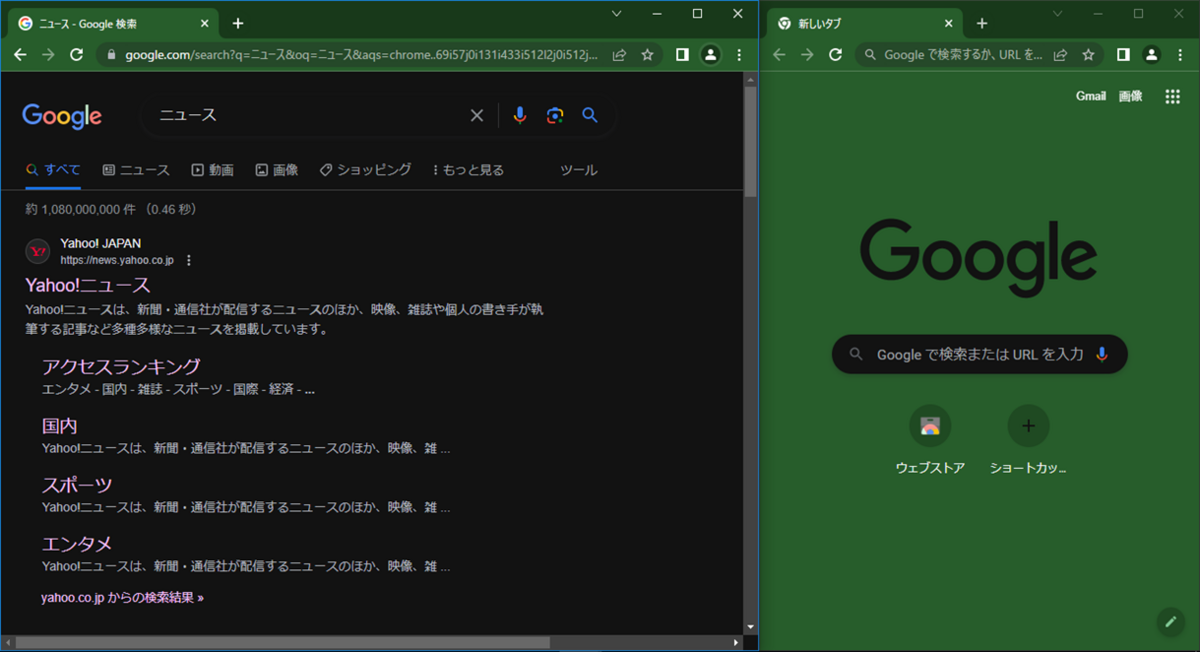Go back in right Chrome window

[x=779, y=55]
